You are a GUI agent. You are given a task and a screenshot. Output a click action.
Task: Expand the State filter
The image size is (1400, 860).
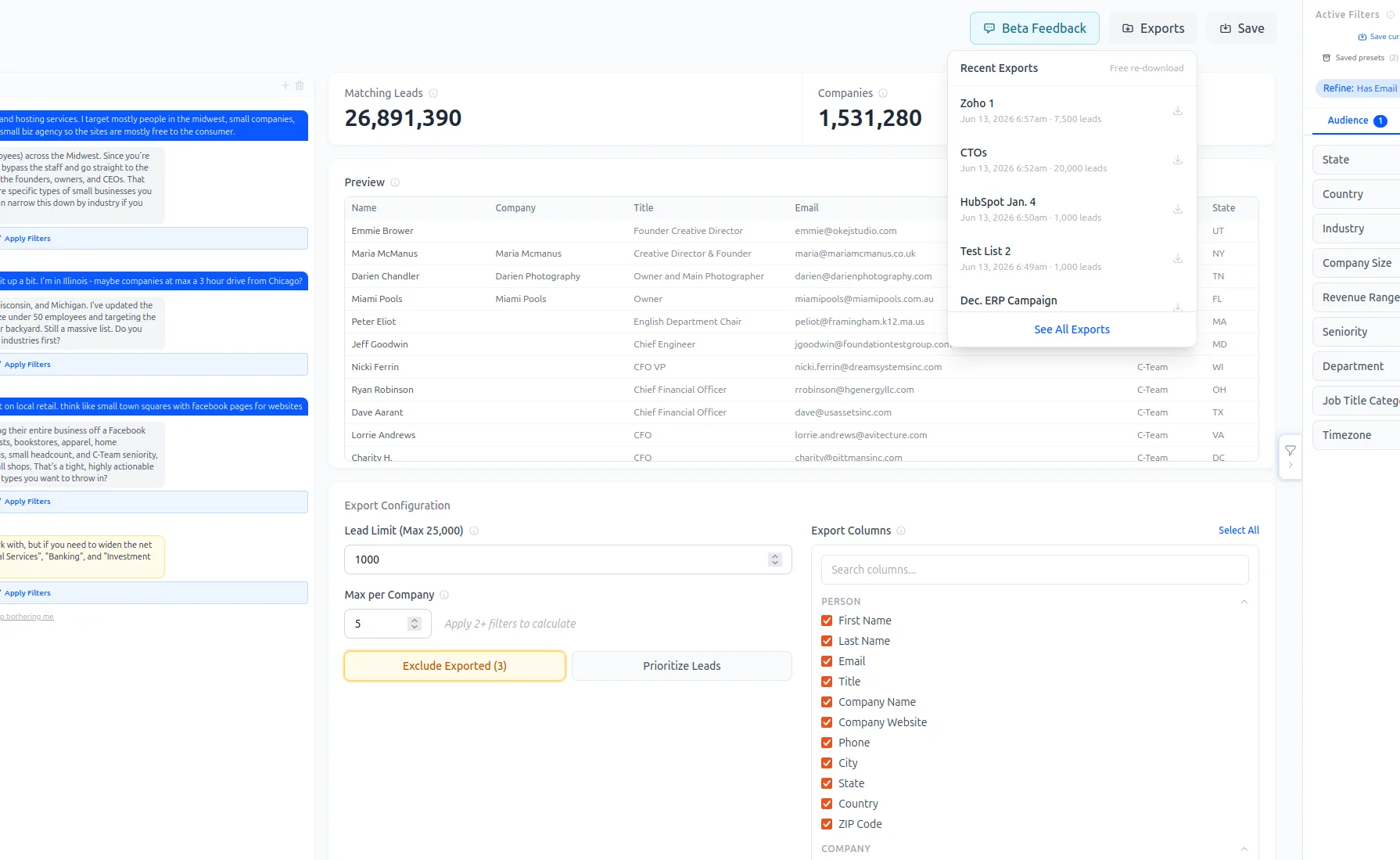pyautogui.click(x=1356, y=160)
